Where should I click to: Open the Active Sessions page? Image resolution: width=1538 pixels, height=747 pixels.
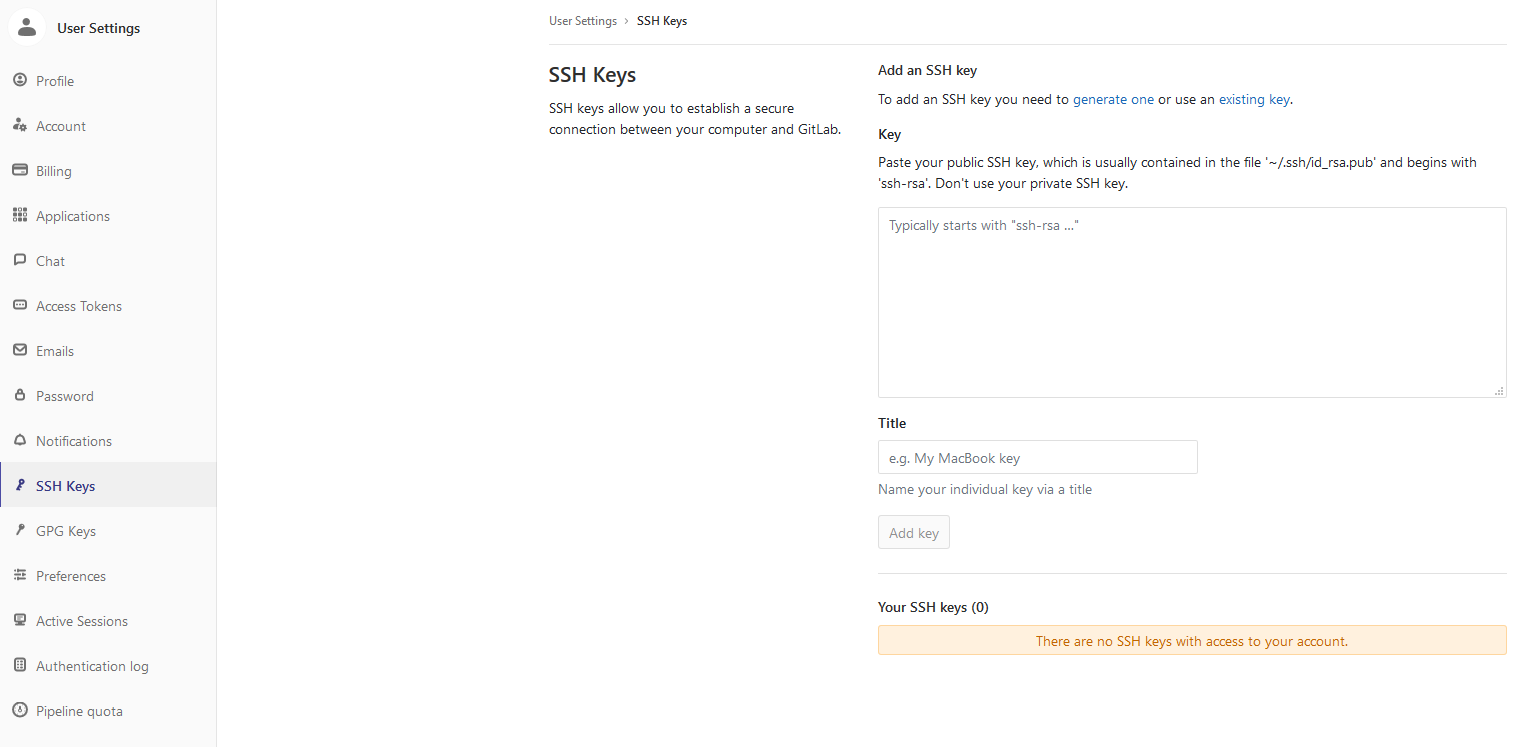(81, 621)
